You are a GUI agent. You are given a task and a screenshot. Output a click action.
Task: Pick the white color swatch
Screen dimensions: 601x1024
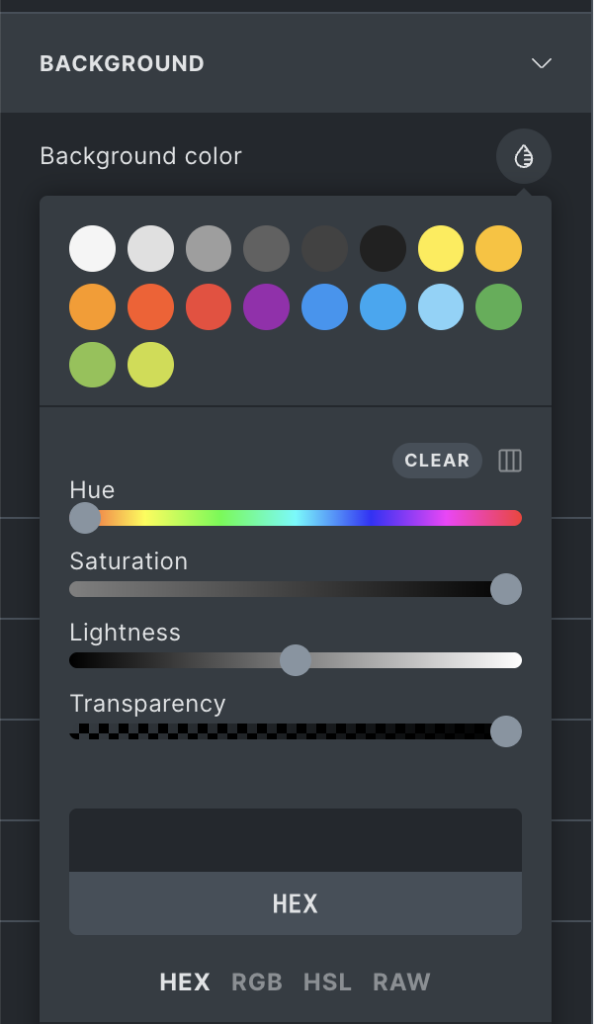[92, 249]
